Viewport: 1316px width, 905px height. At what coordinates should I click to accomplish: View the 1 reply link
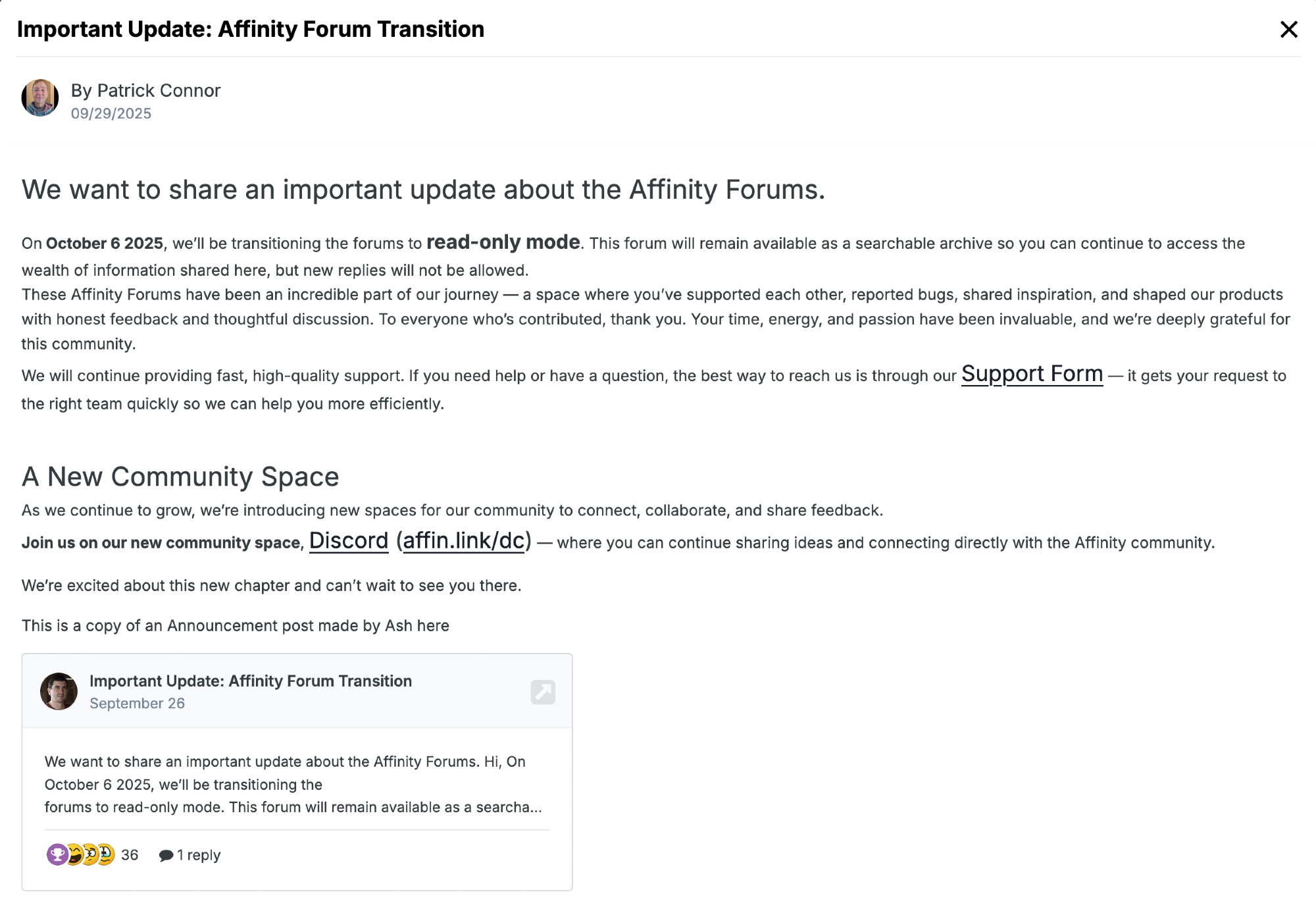point(199,855)
